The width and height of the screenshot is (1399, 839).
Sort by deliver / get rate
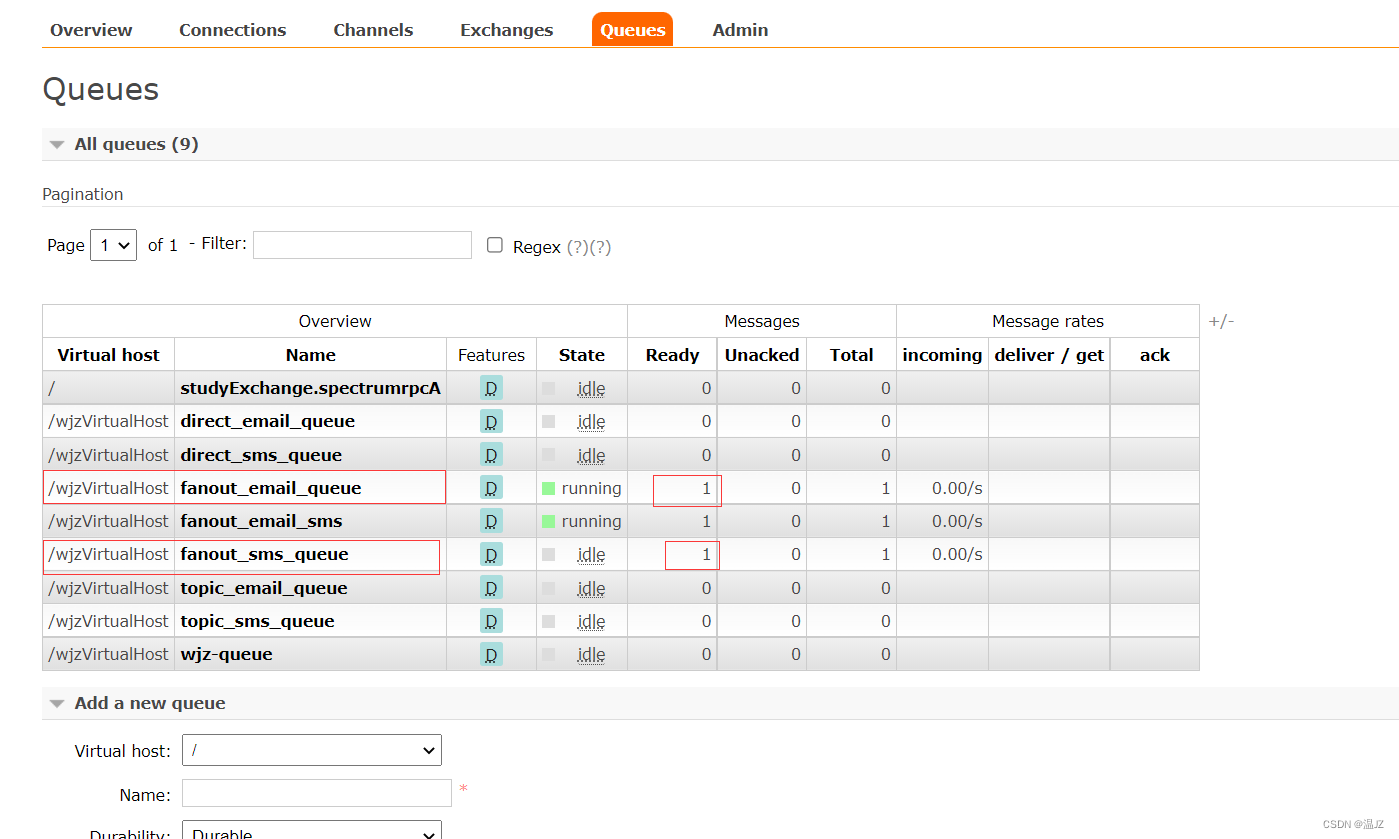pyautogui.click(x=1049, y=355)
